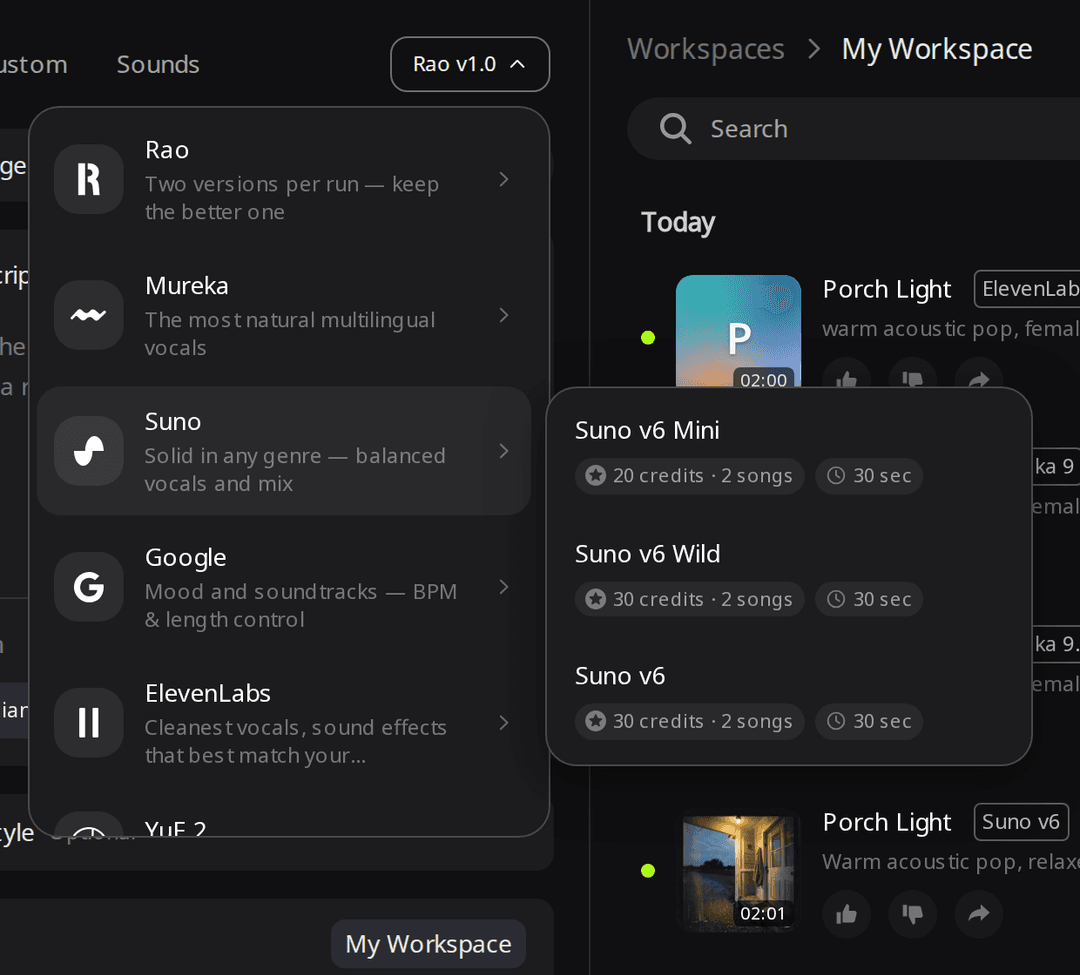Open the Workspaces breadcrumb link
The height and width of the screenshot is (975, 1080).
coord(705,49)
